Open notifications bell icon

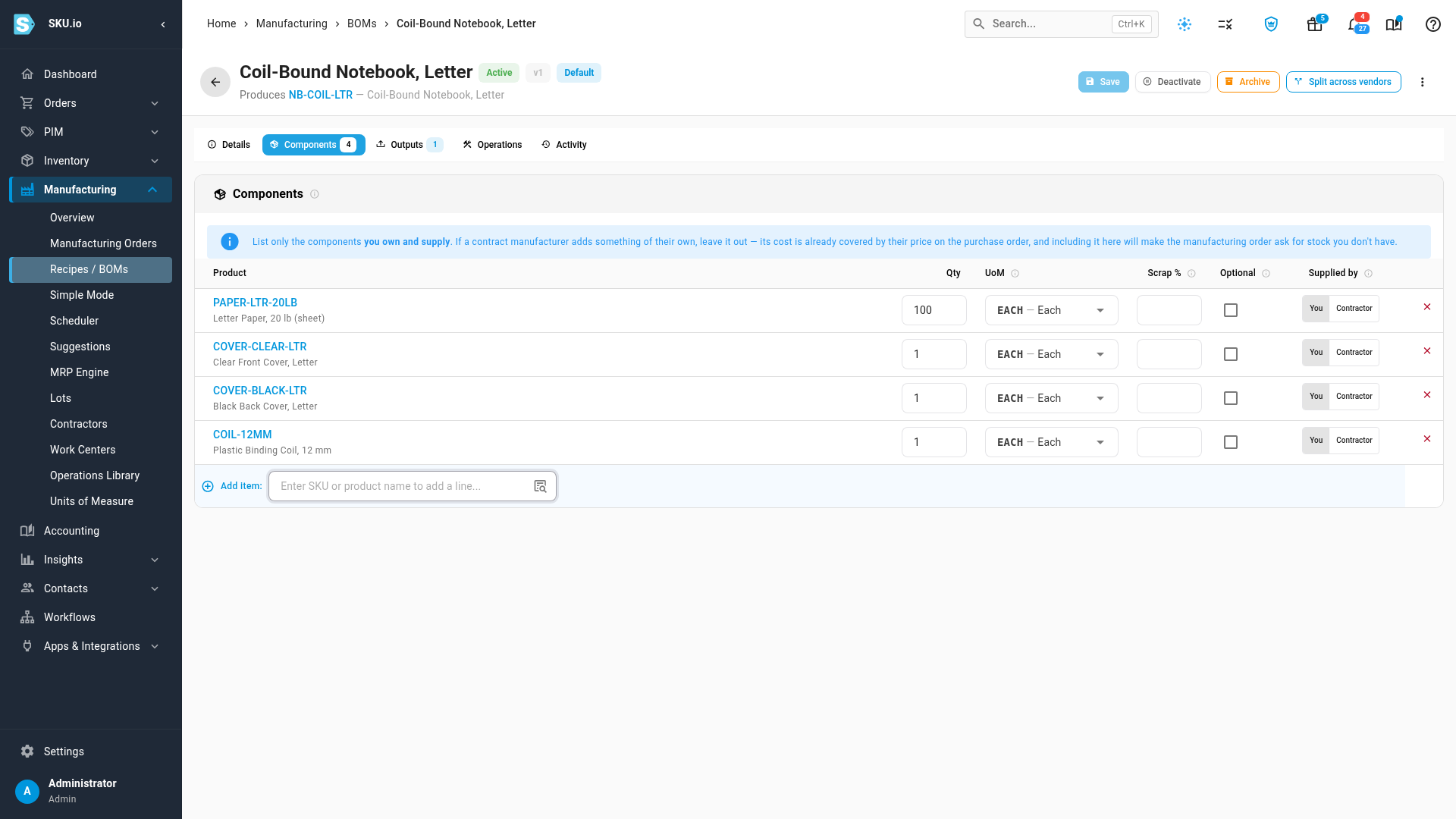pyautogui.click(x=1354, y=24)
